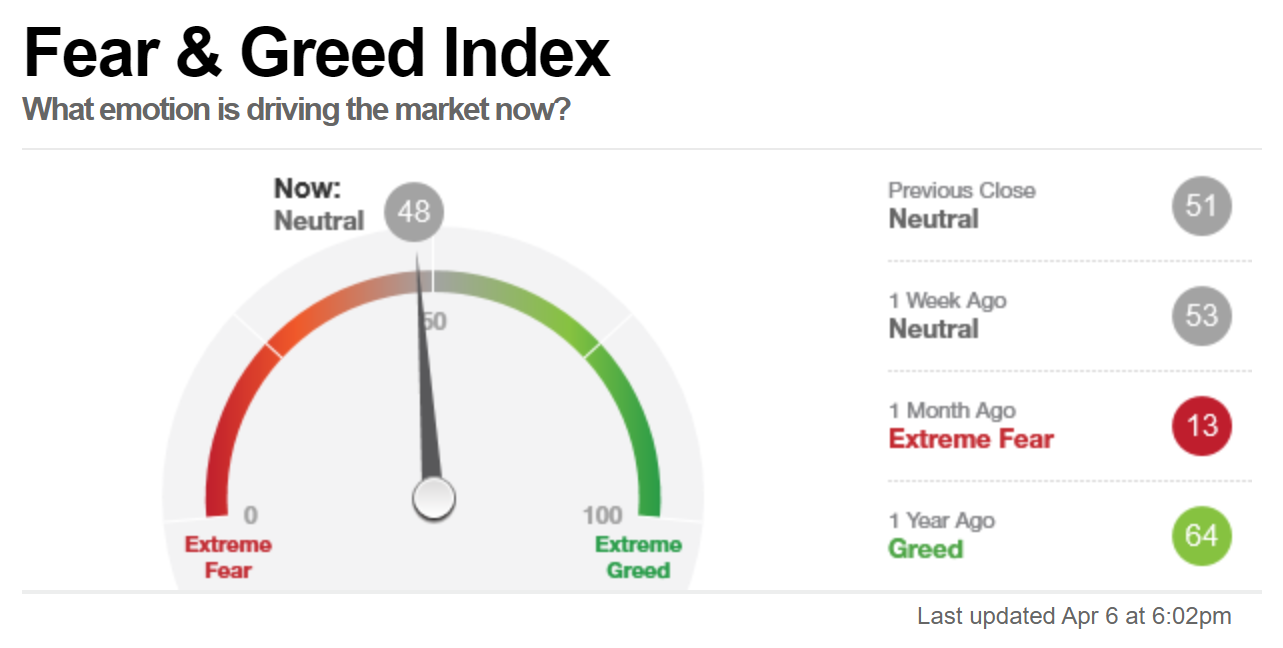Click the gray 48 current value bubble
Screen dimensions: 1283x648
(414, 212)
